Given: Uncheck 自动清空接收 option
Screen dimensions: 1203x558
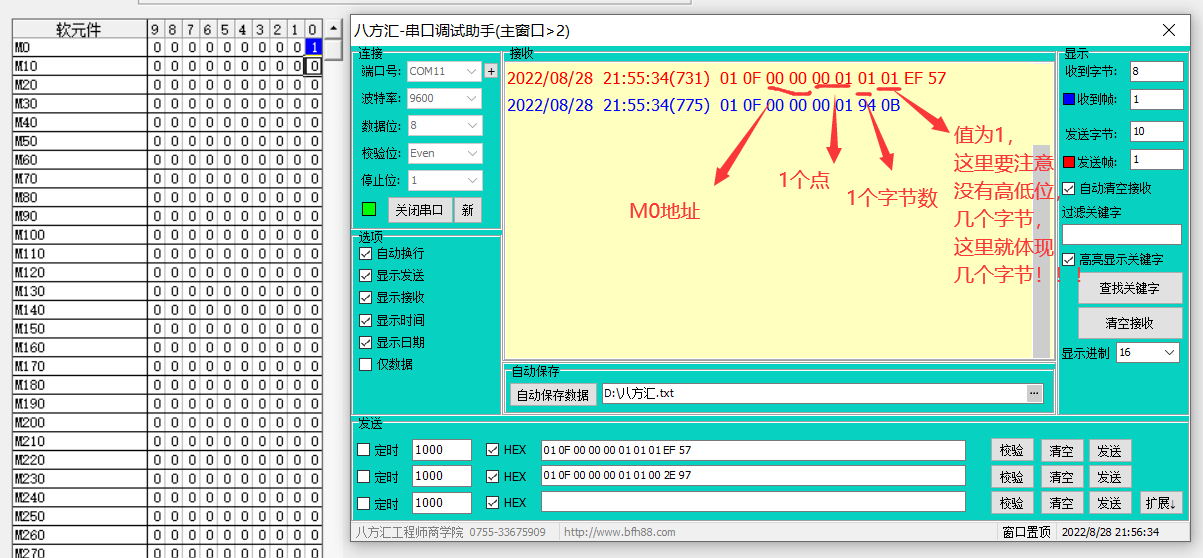Looking at the screenshot, I should pos(1069,188).
